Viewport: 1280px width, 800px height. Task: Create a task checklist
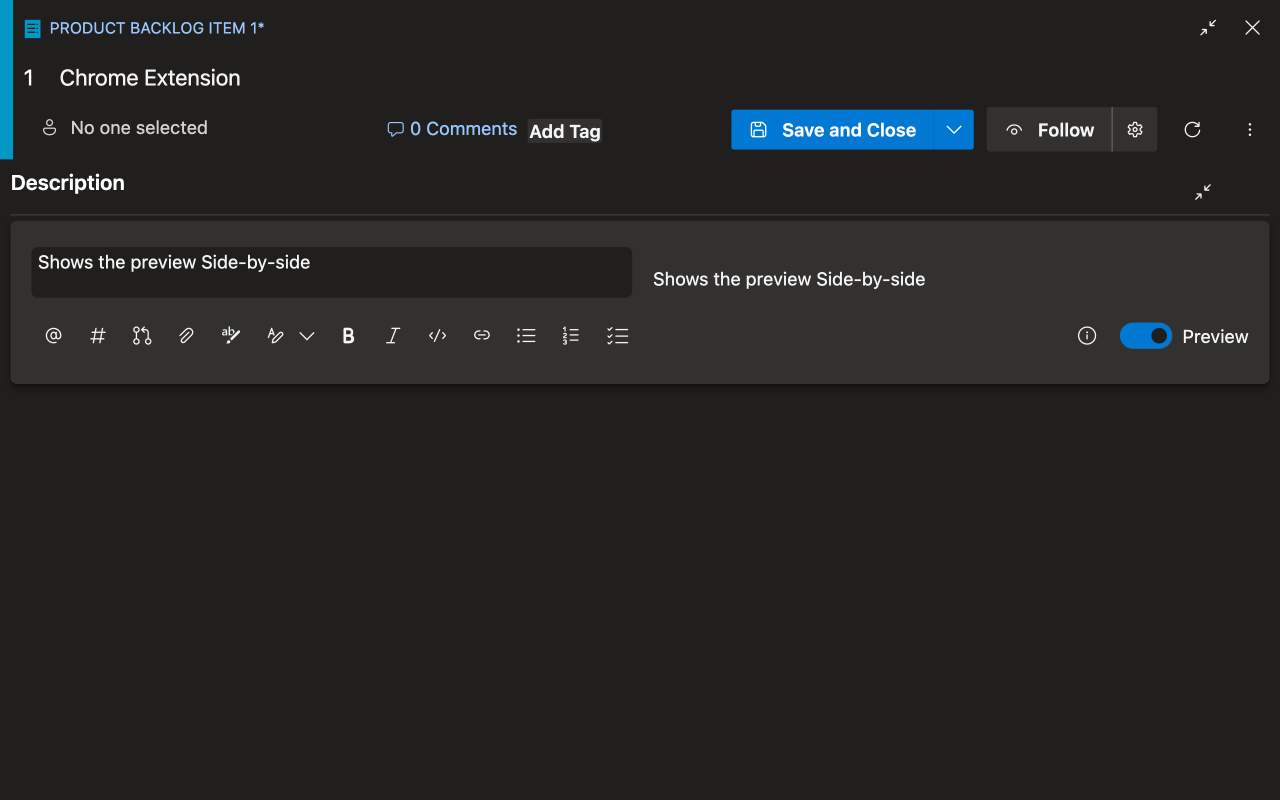[x=617, y=336]
